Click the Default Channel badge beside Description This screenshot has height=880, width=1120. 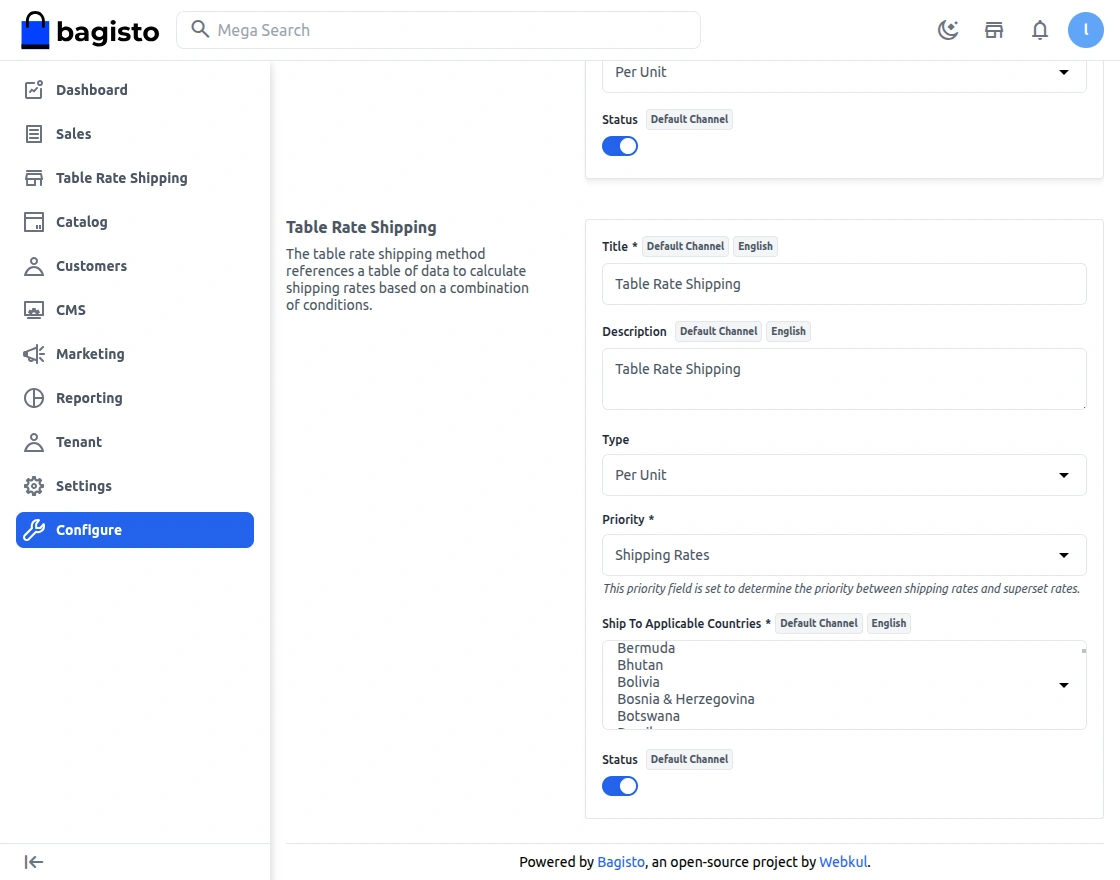pyautogui.click(x=718, y=331)
